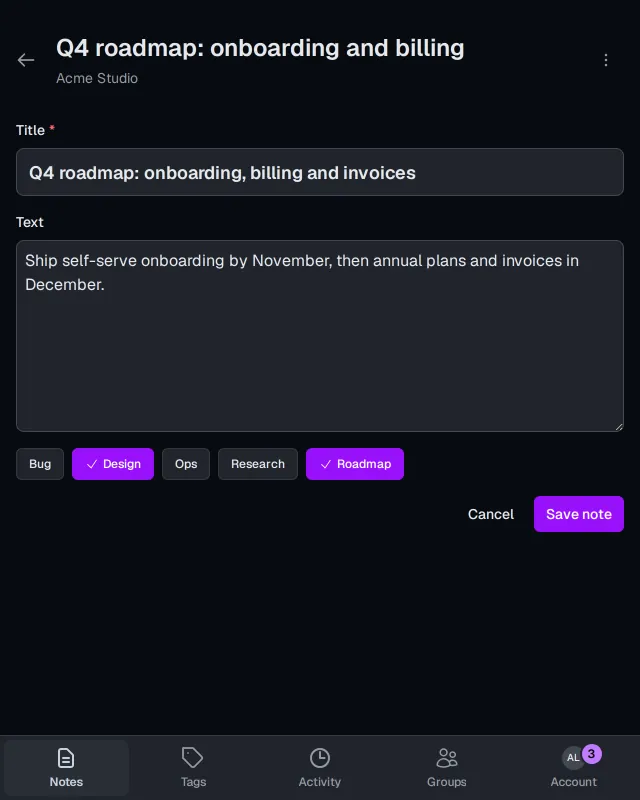This screenshot has height=800, width=640.
Task: Toggle the Bug tag chip
Action: coord(40,464)
